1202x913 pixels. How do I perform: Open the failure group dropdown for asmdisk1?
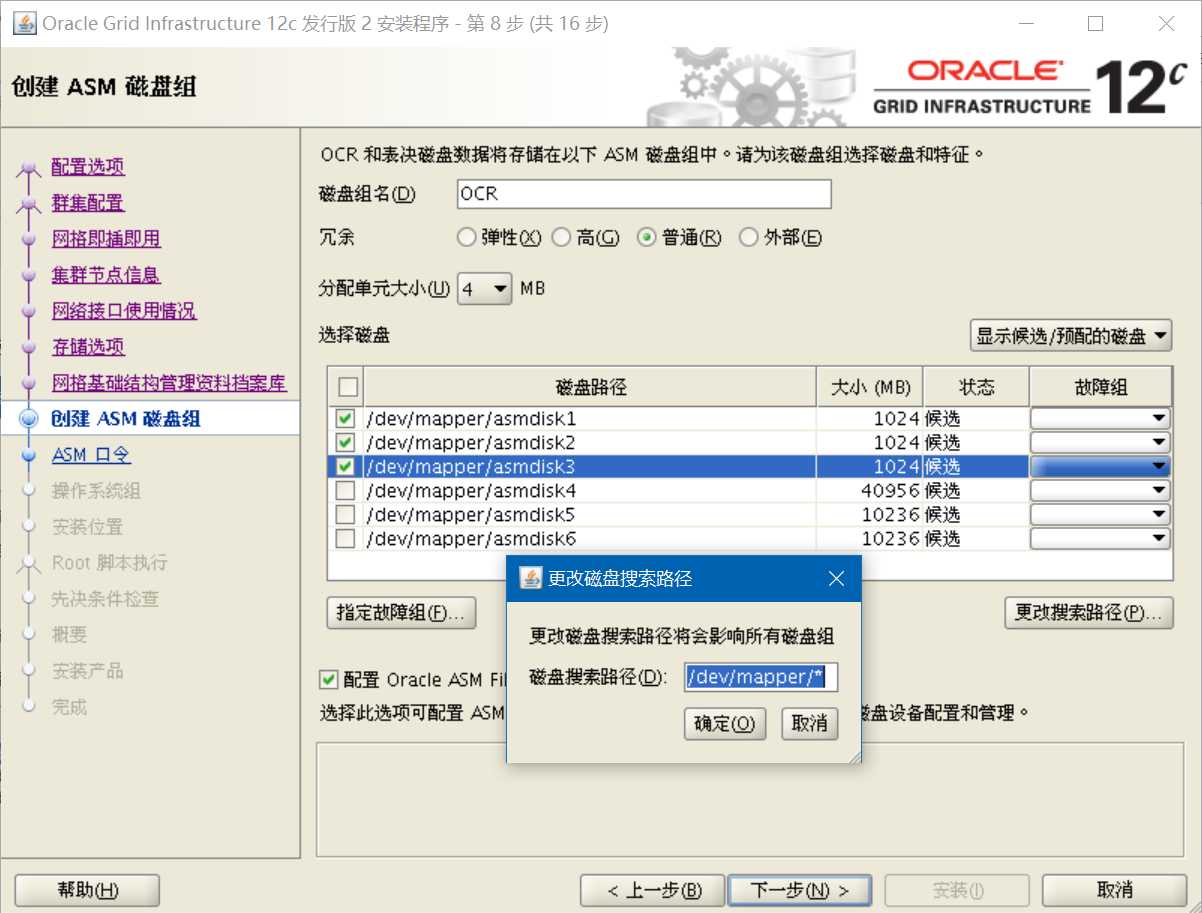(1100, 418)
